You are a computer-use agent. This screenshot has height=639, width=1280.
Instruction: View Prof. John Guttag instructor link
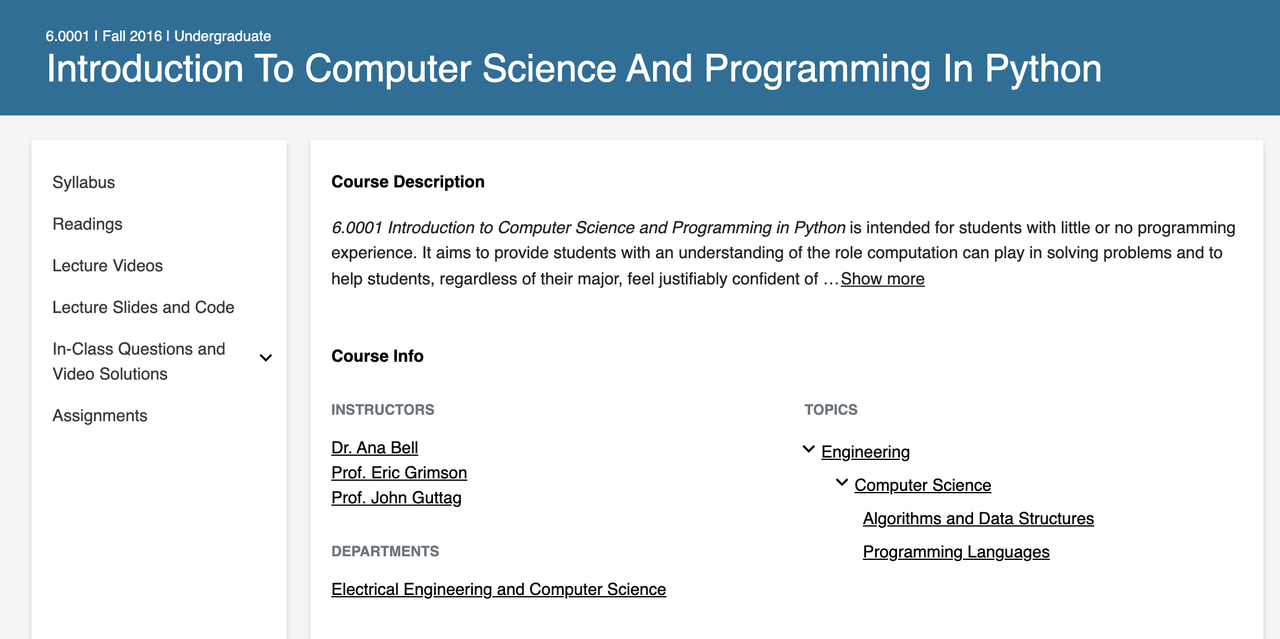397,497
